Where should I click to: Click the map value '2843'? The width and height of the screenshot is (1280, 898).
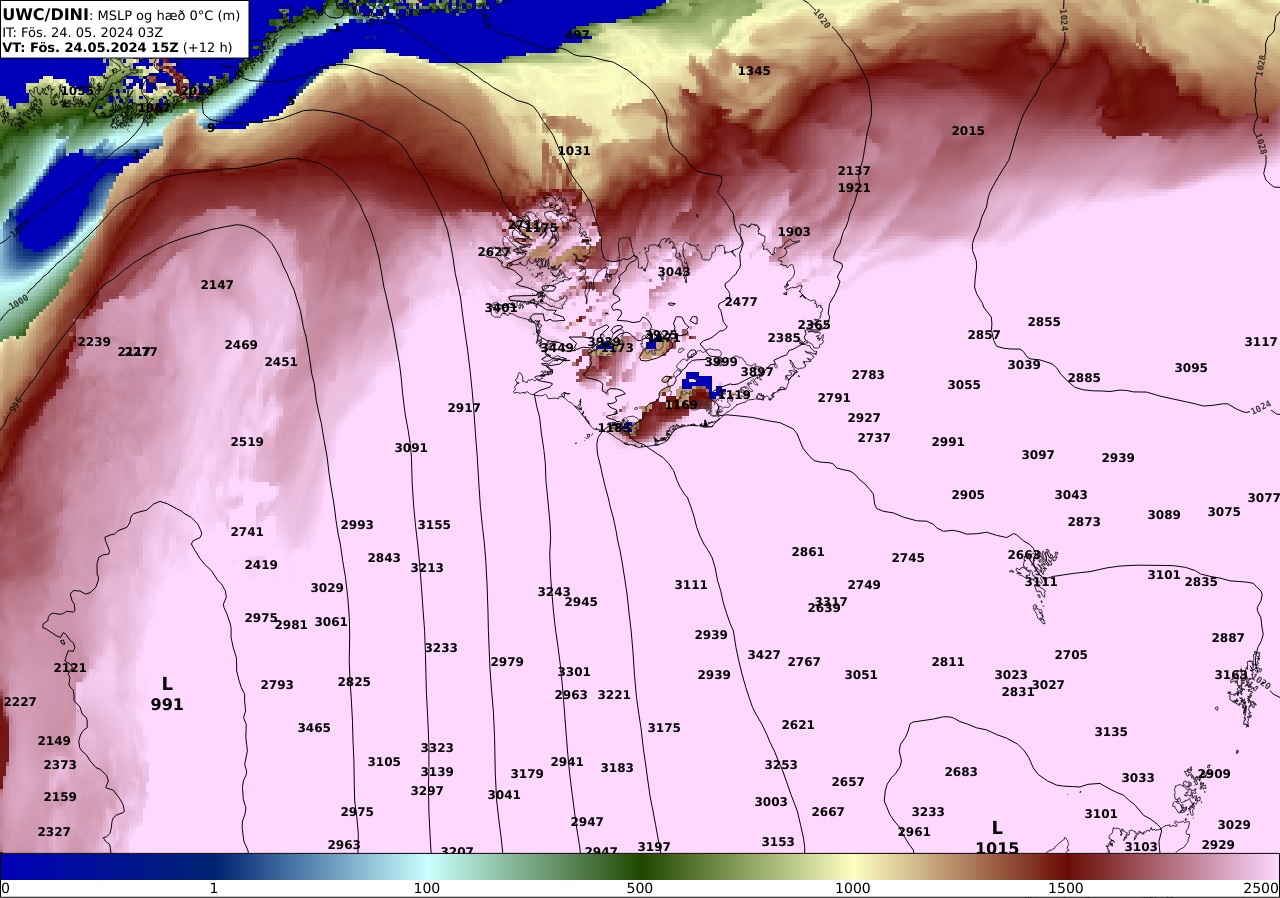pyautogui.click(x=384, y=558)
